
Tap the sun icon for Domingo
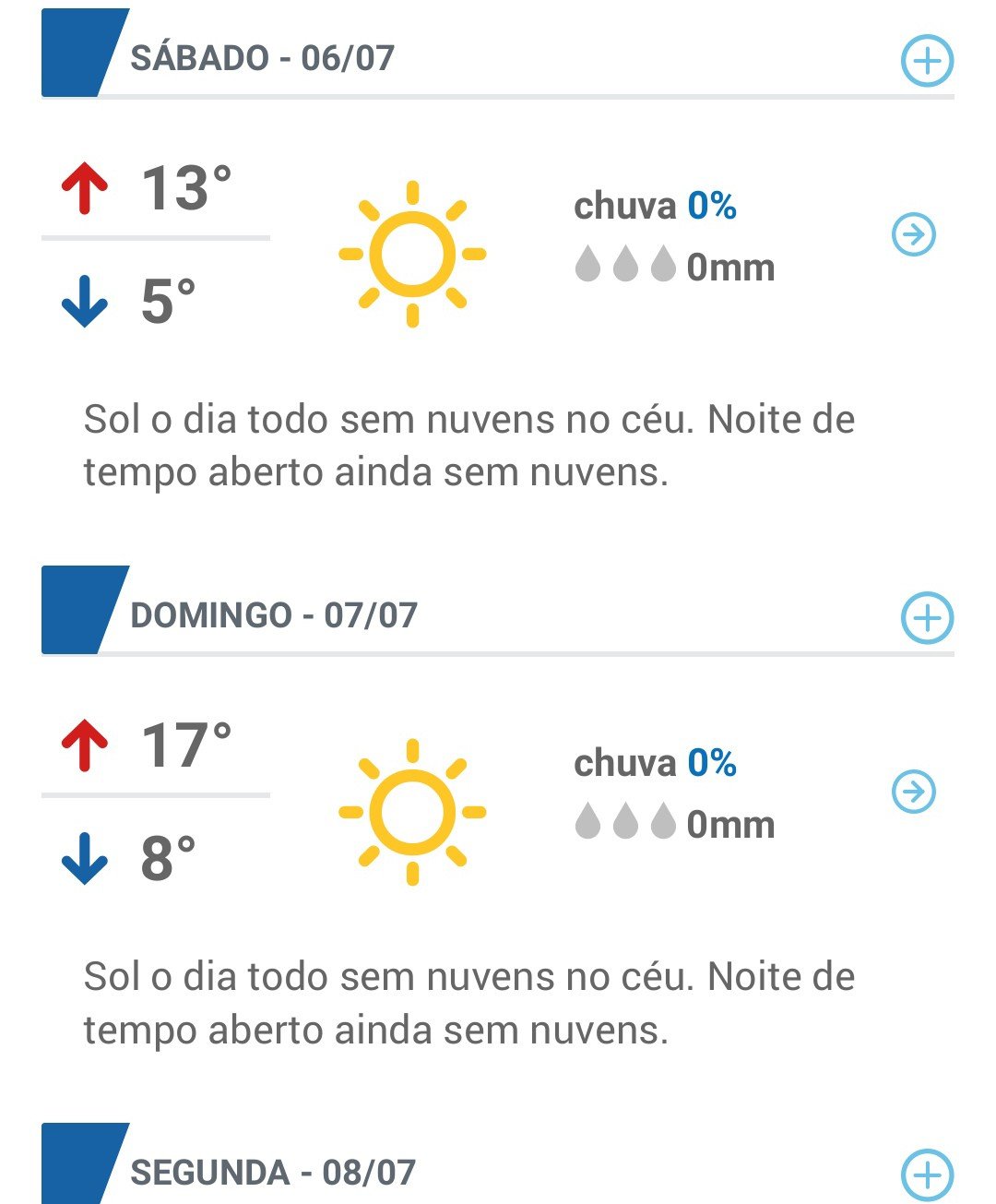coord(412,812)
